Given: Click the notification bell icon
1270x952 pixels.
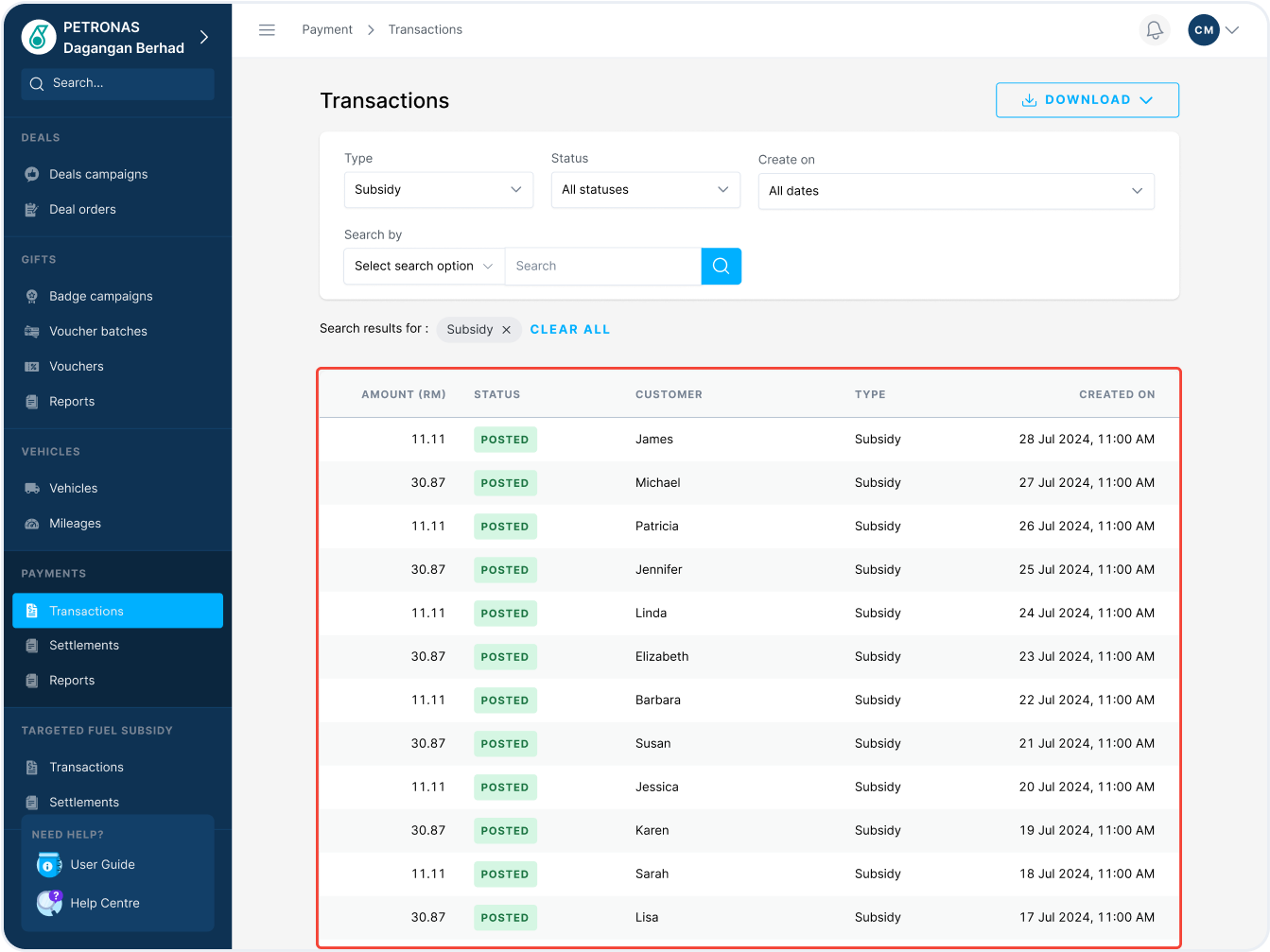Looking at the screenshot, I should [1154, 30].
